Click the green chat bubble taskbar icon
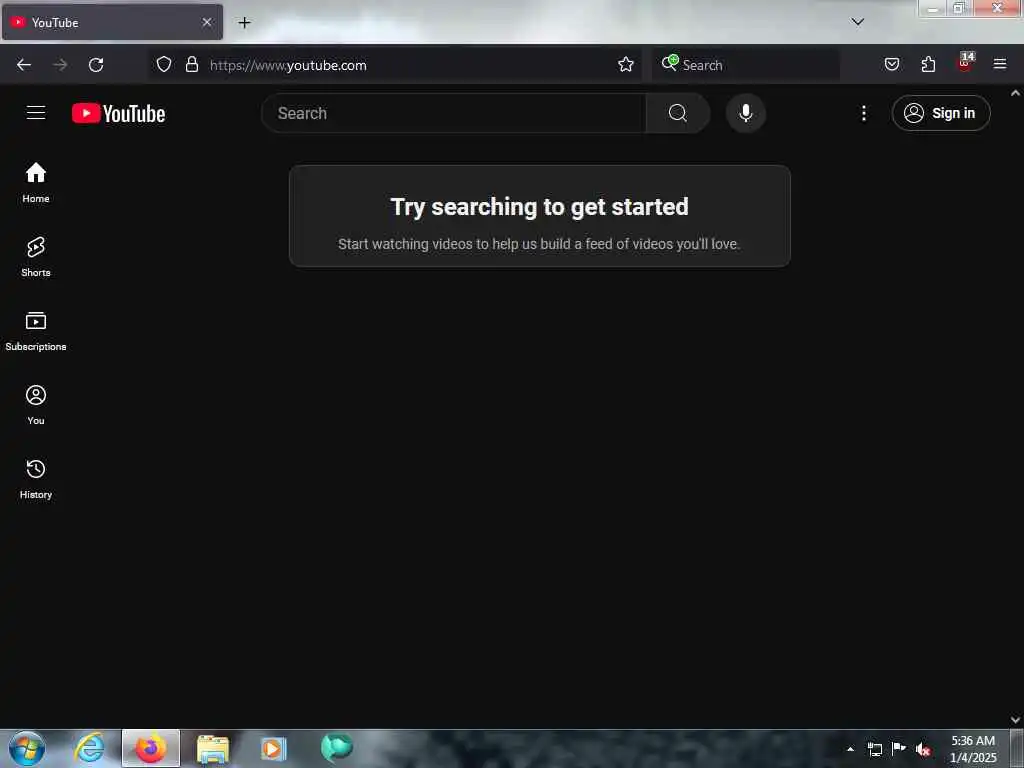 (x=336, y=748)
